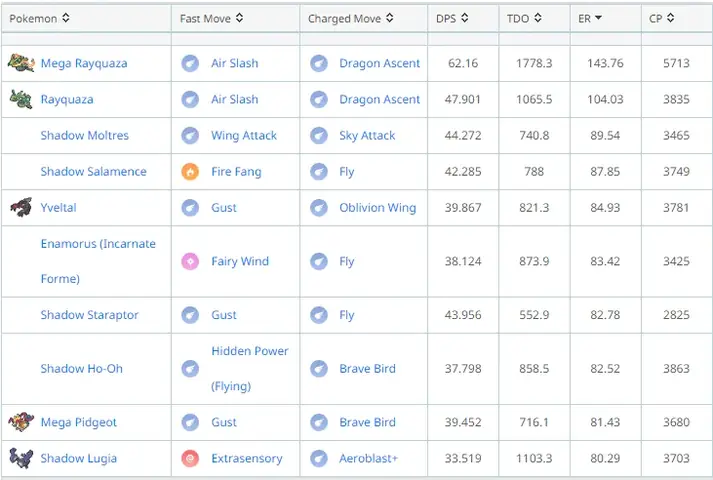Screen dimensions: 713x480
Task: Sort the table by CP
Action: 662,18
